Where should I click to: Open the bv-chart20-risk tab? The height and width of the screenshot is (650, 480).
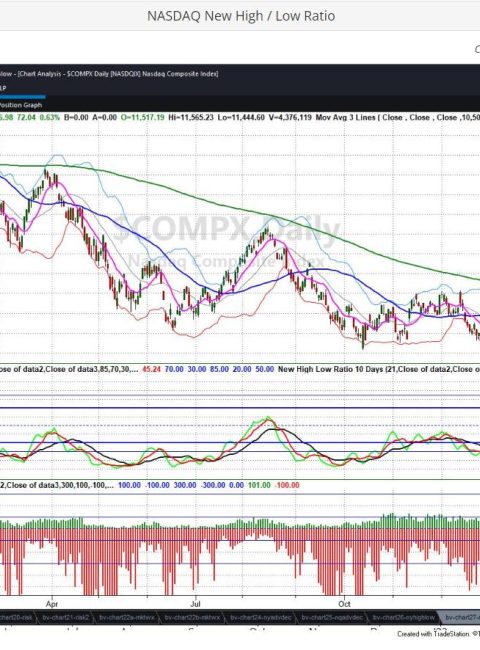coord(16,618)
